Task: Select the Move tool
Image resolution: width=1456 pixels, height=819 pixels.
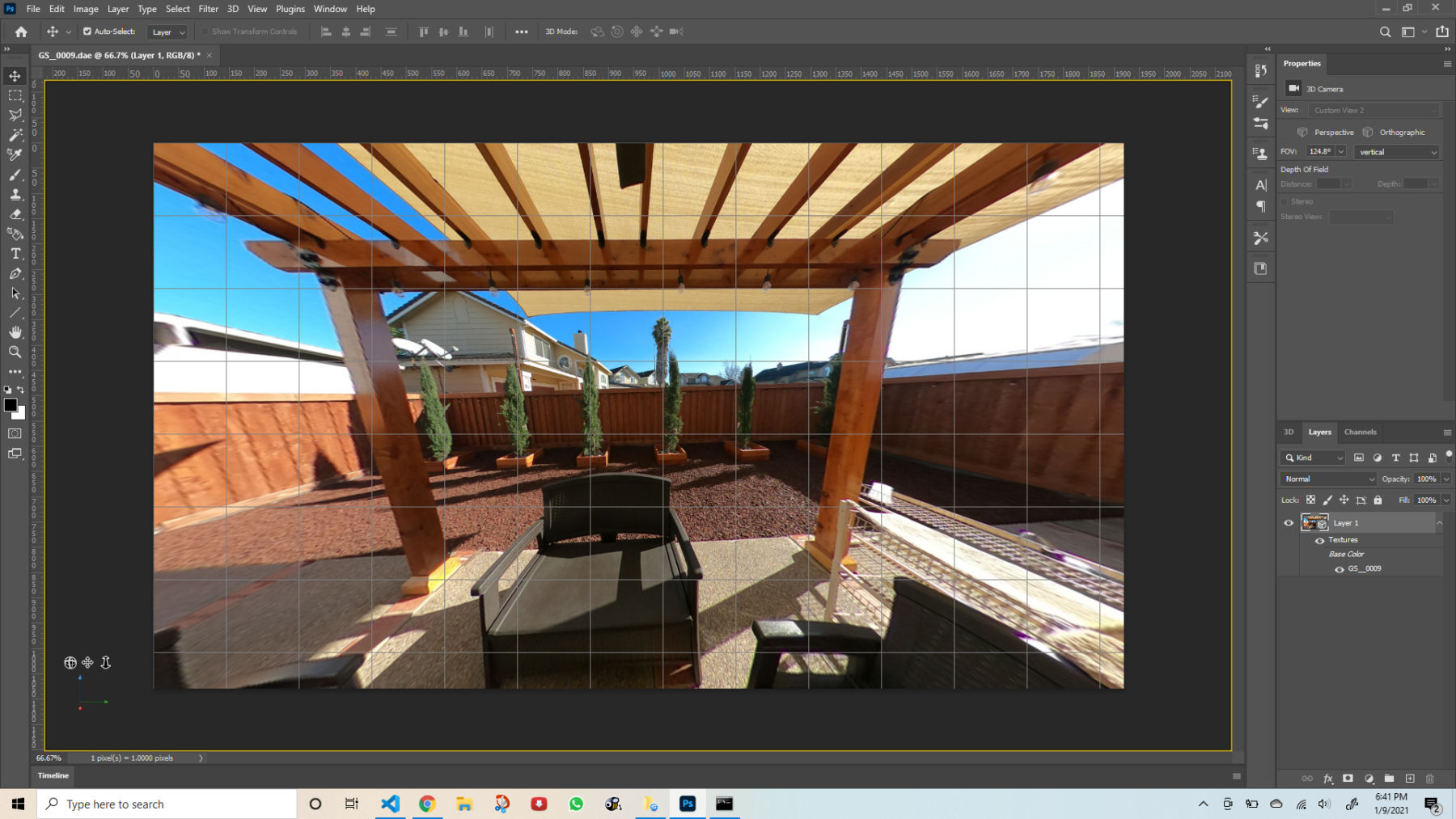Action: click(x=15, y=75)
